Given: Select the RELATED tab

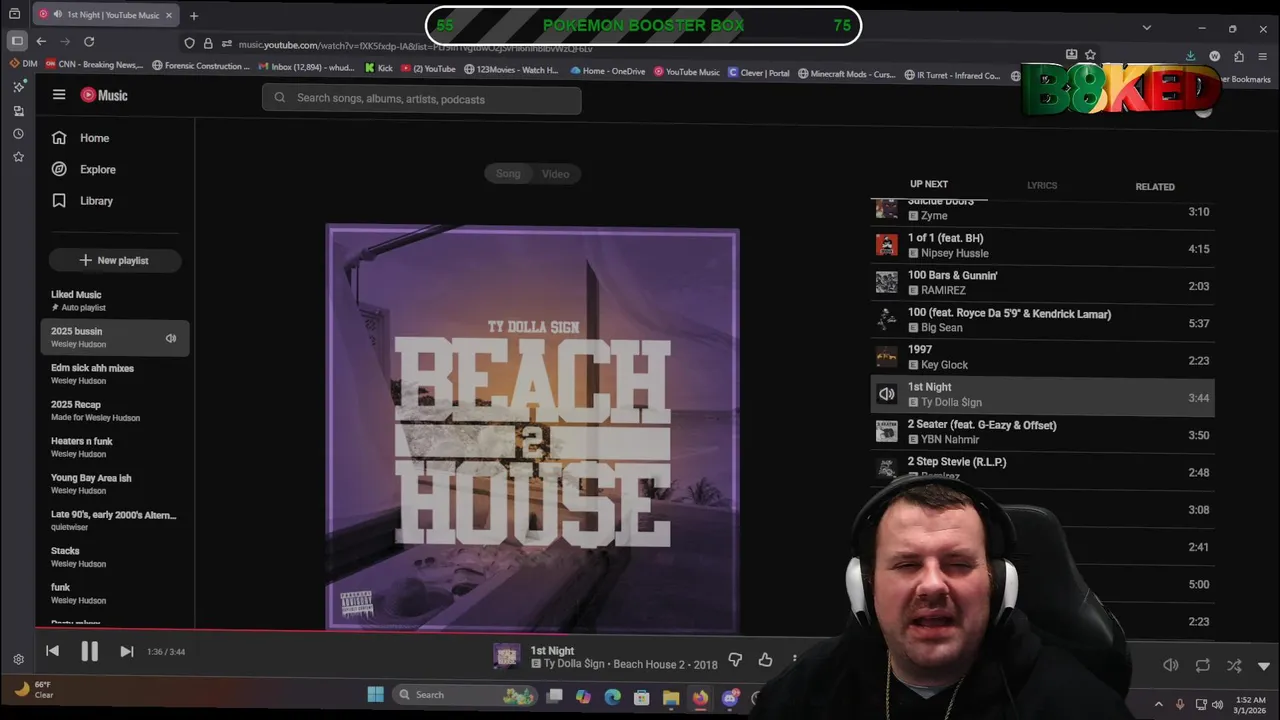Looking at the screenshot, I should [1155, 187].
